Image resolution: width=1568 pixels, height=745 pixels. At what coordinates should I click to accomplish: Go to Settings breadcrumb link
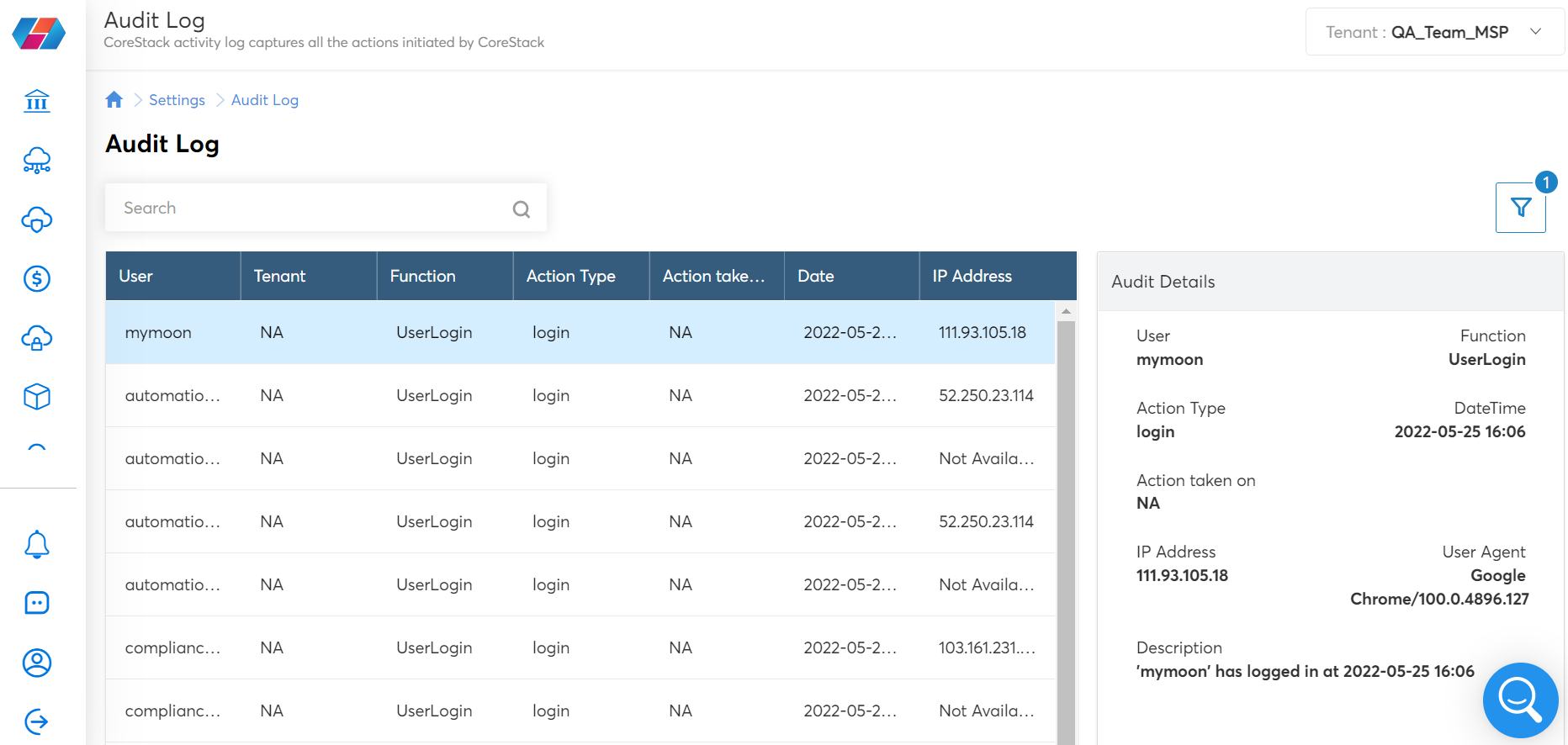(x=177, y=100)
